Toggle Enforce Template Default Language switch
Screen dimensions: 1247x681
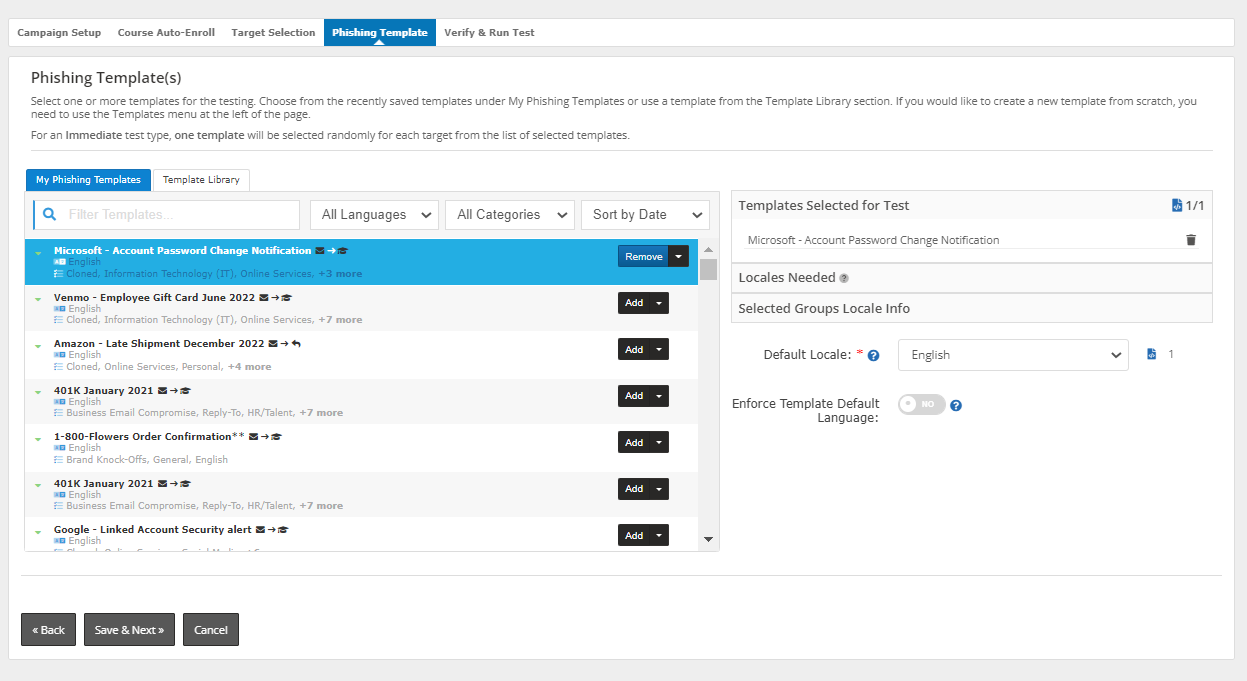tap(921, 404)
